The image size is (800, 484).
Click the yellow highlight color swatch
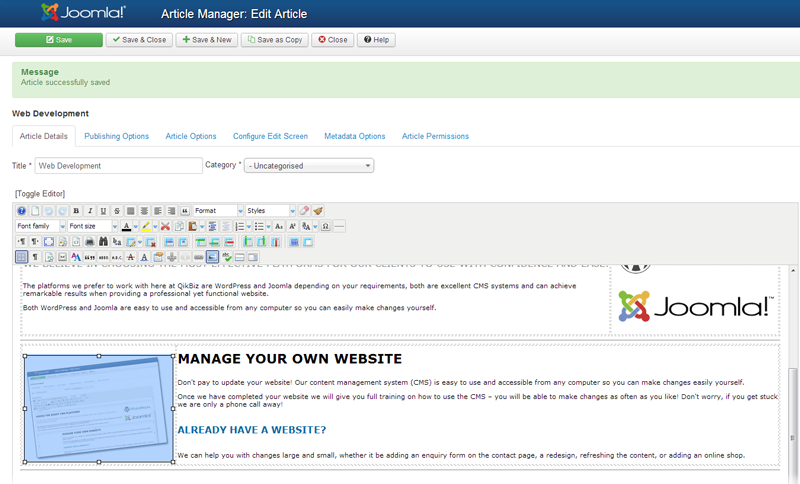pyautogui.click(x=146, y=226)
